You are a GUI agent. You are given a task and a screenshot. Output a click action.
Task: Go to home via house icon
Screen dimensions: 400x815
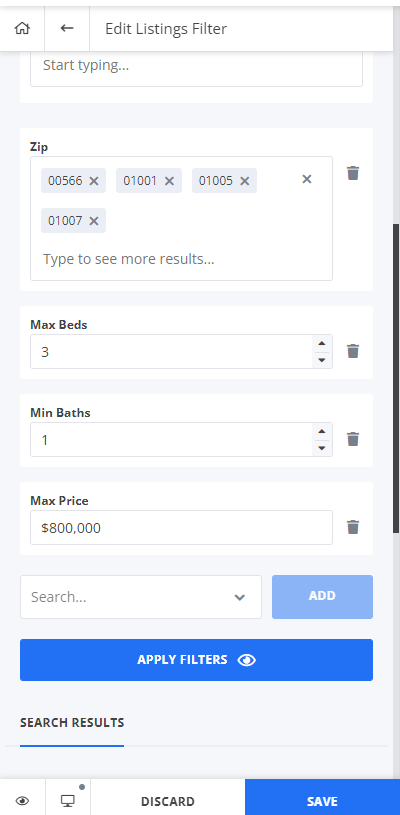(22, 28)
